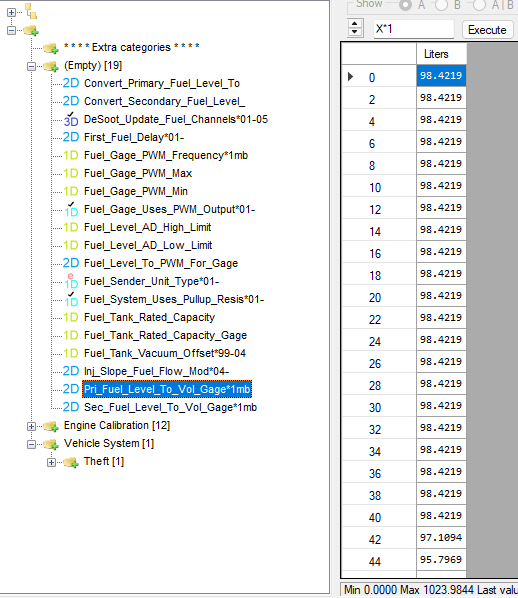Collapse the Vehicle System [1] category

coord(32,444)
